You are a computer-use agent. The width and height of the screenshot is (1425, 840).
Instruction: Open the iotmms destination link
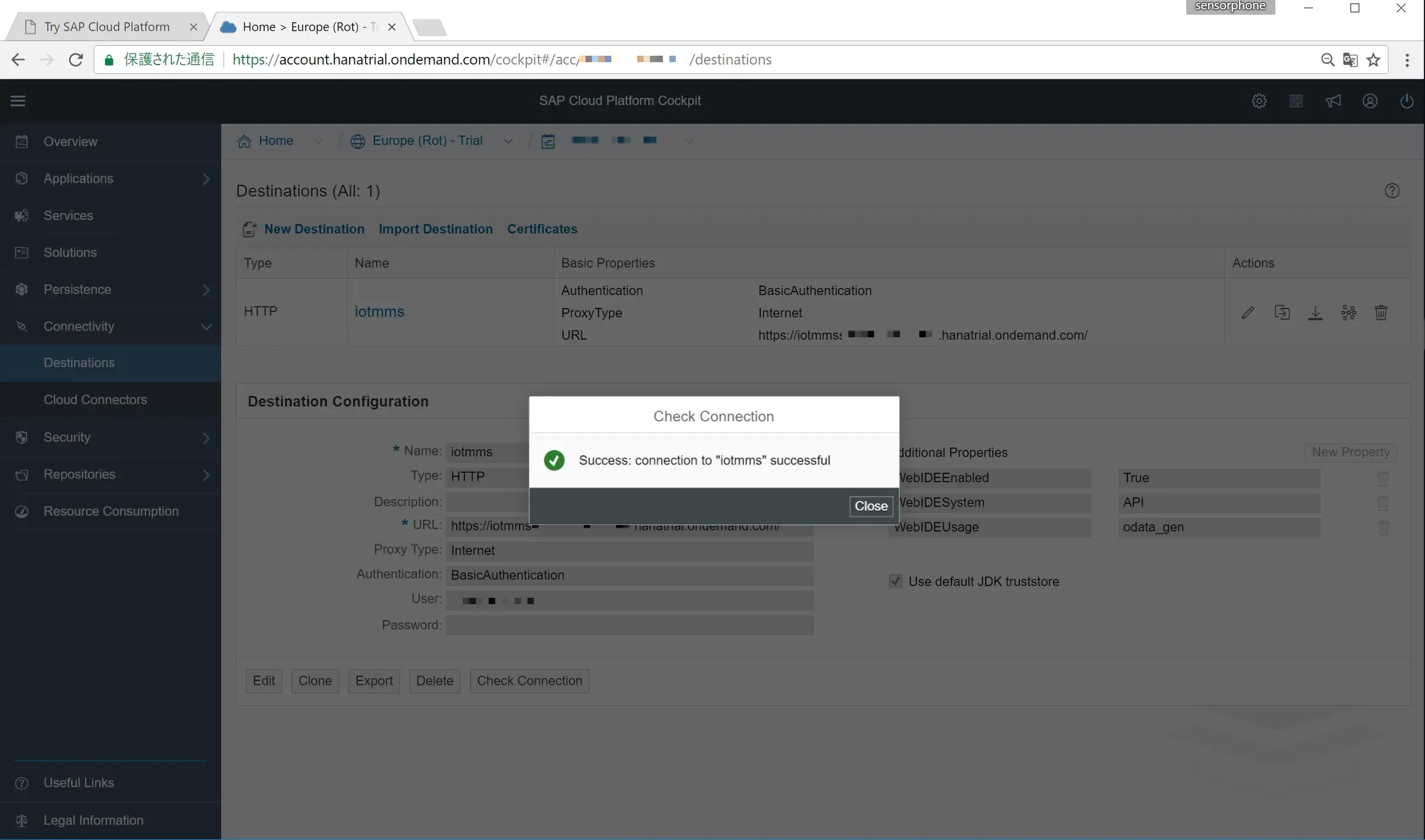[x=379, y=311]
